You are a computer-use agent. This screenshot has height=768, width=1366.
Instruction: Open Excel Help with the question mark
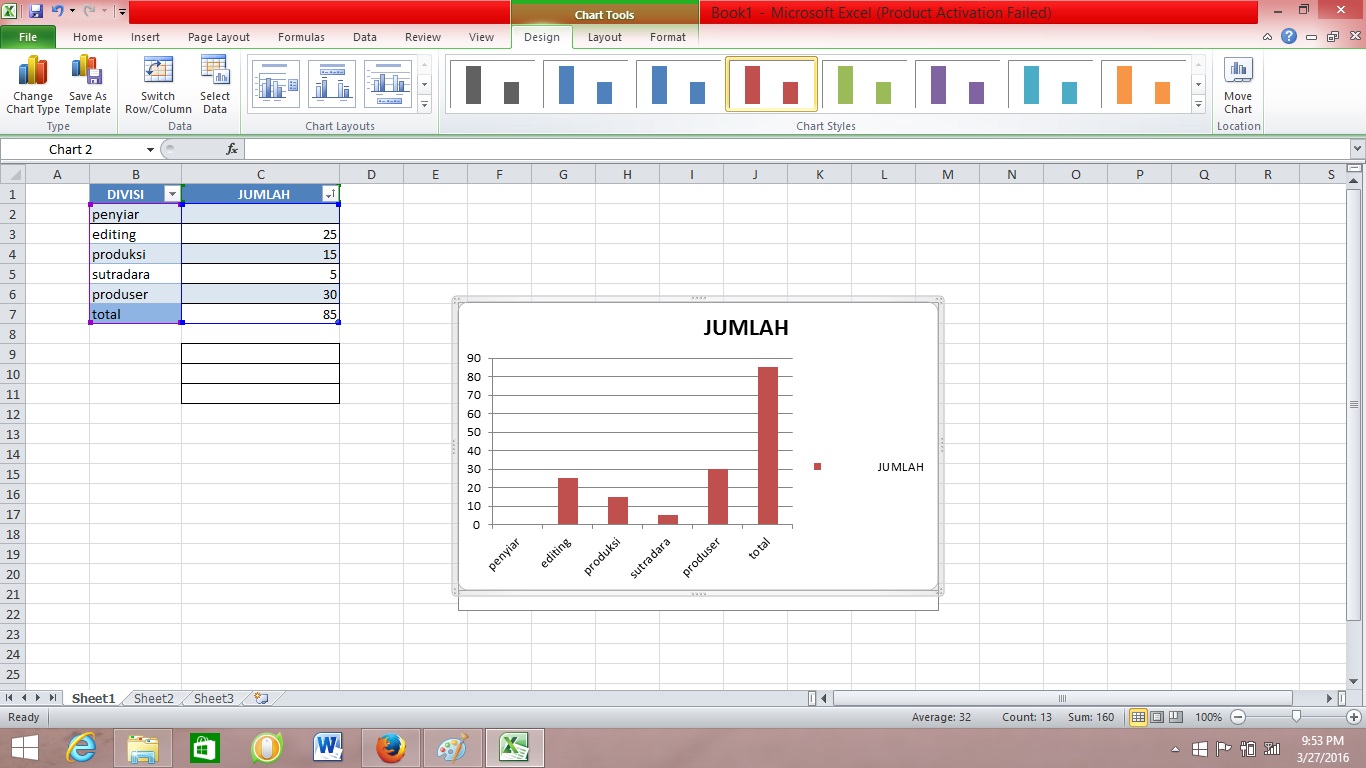pyautogui.click(x=1288, y=36)
